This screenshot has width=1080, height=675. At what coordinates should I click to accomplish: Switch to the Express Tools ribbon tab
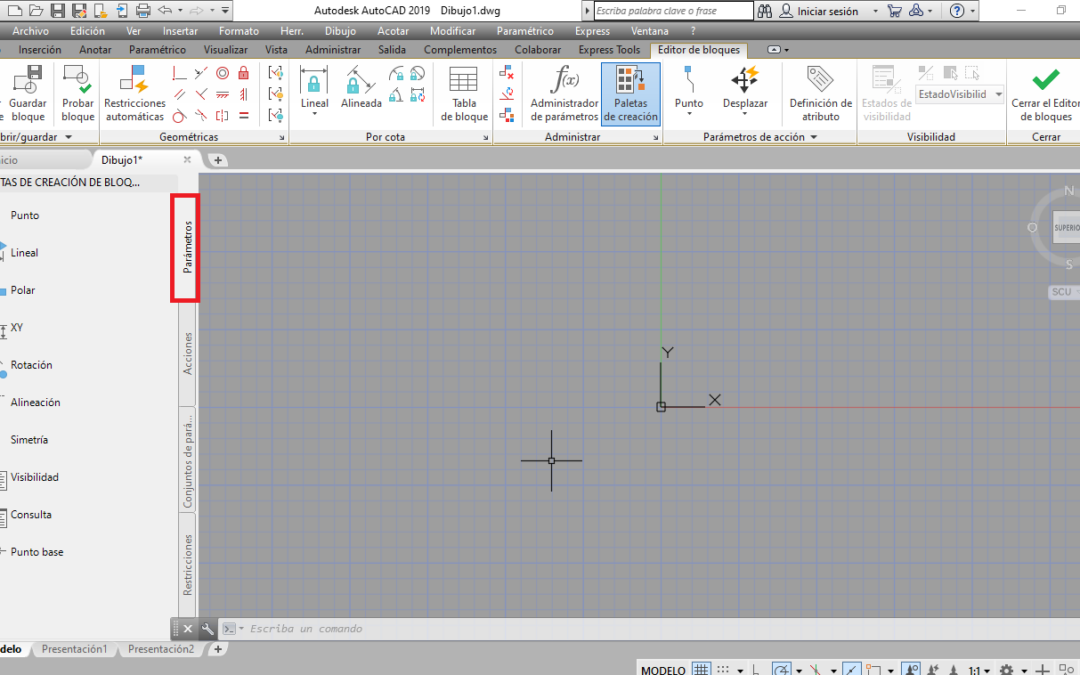tap(609, 50)
